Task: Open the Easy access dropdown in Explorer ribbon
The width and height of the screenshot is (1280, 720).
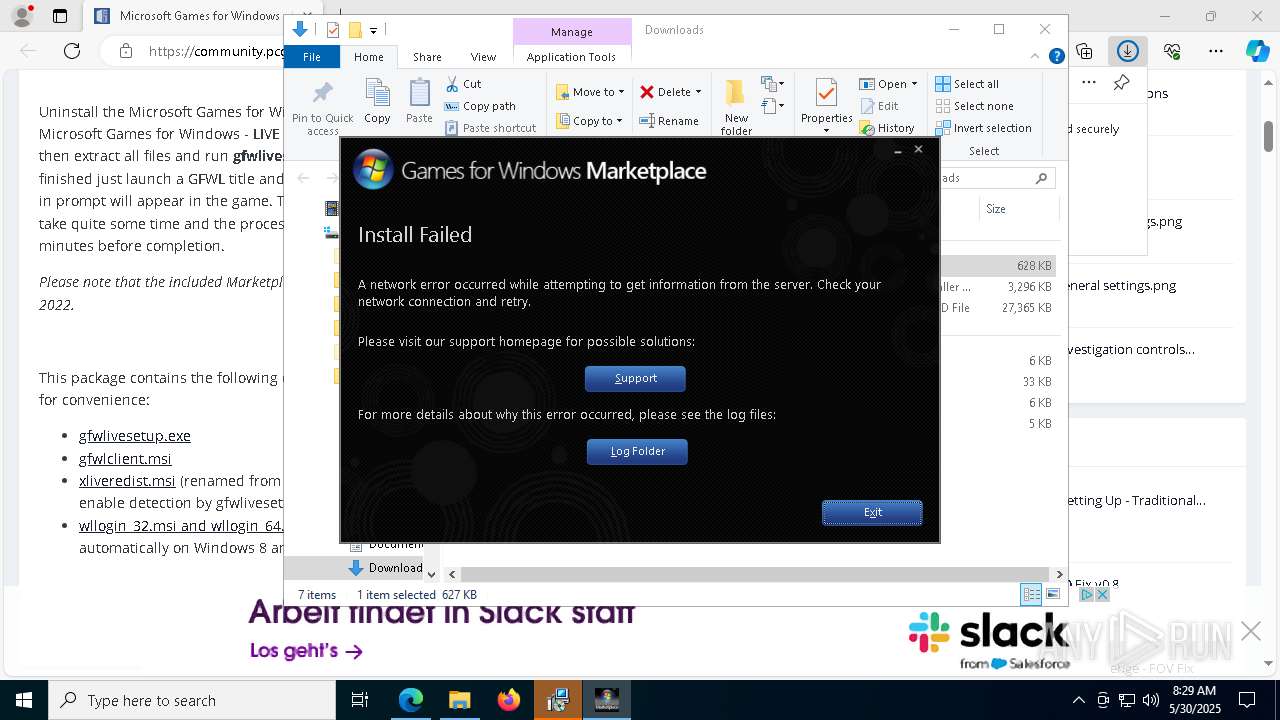Action: point(772,104)
